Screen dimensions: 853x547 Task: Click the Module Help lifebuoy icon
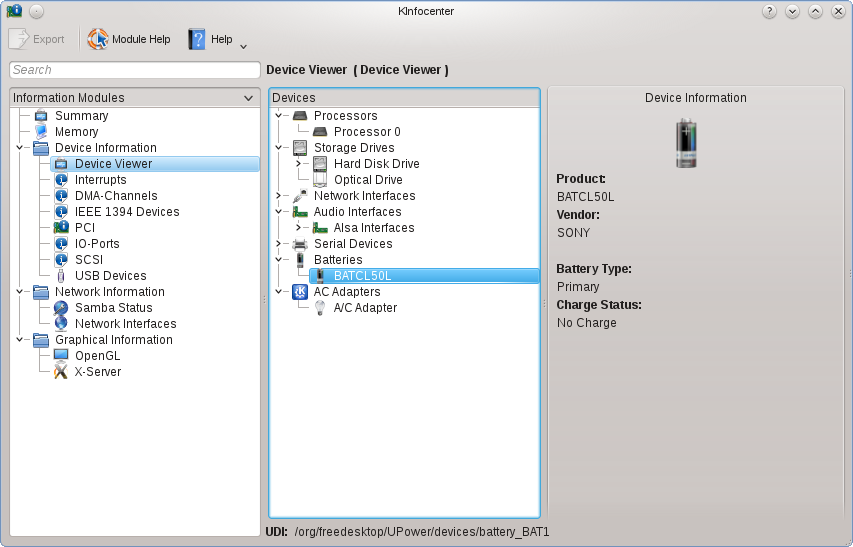click(98, 39)
